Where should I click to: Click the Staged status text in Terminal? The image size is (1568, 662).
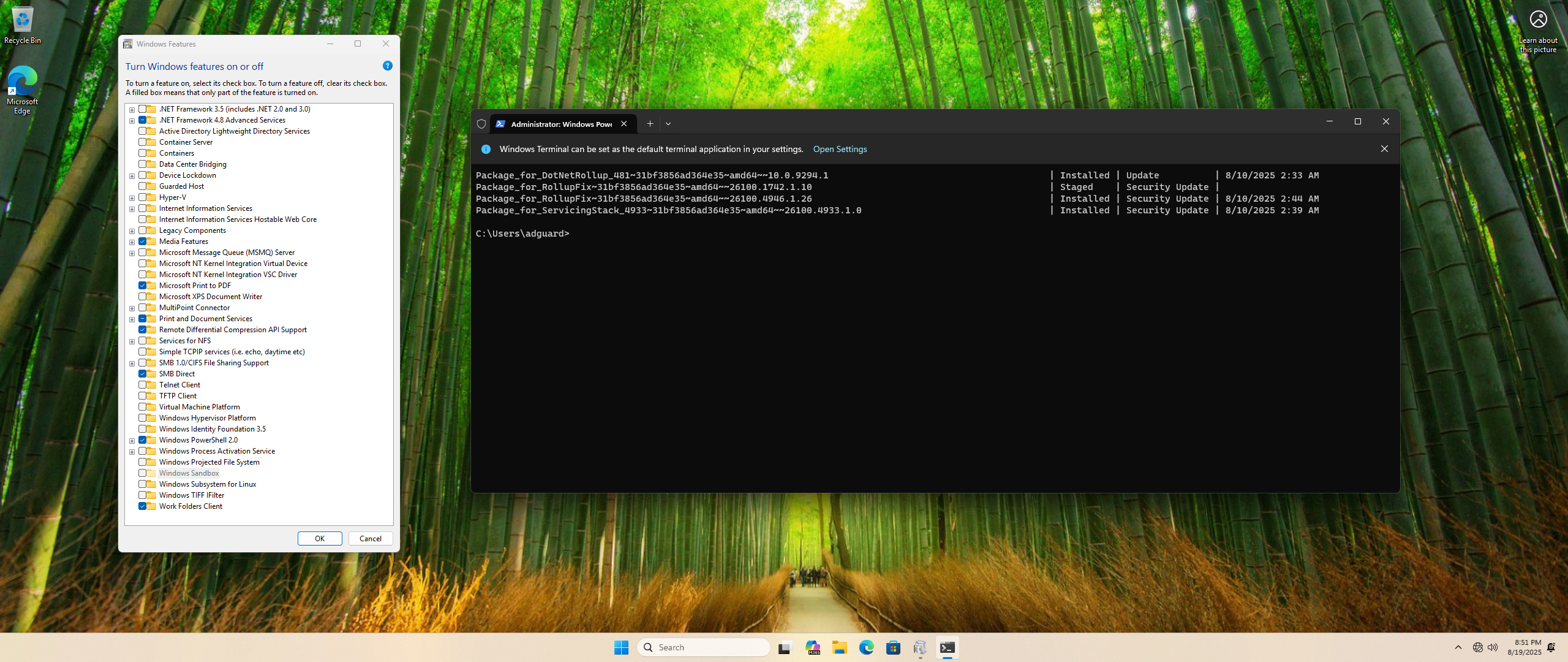pyautogui.click(x=1076, y=187)
